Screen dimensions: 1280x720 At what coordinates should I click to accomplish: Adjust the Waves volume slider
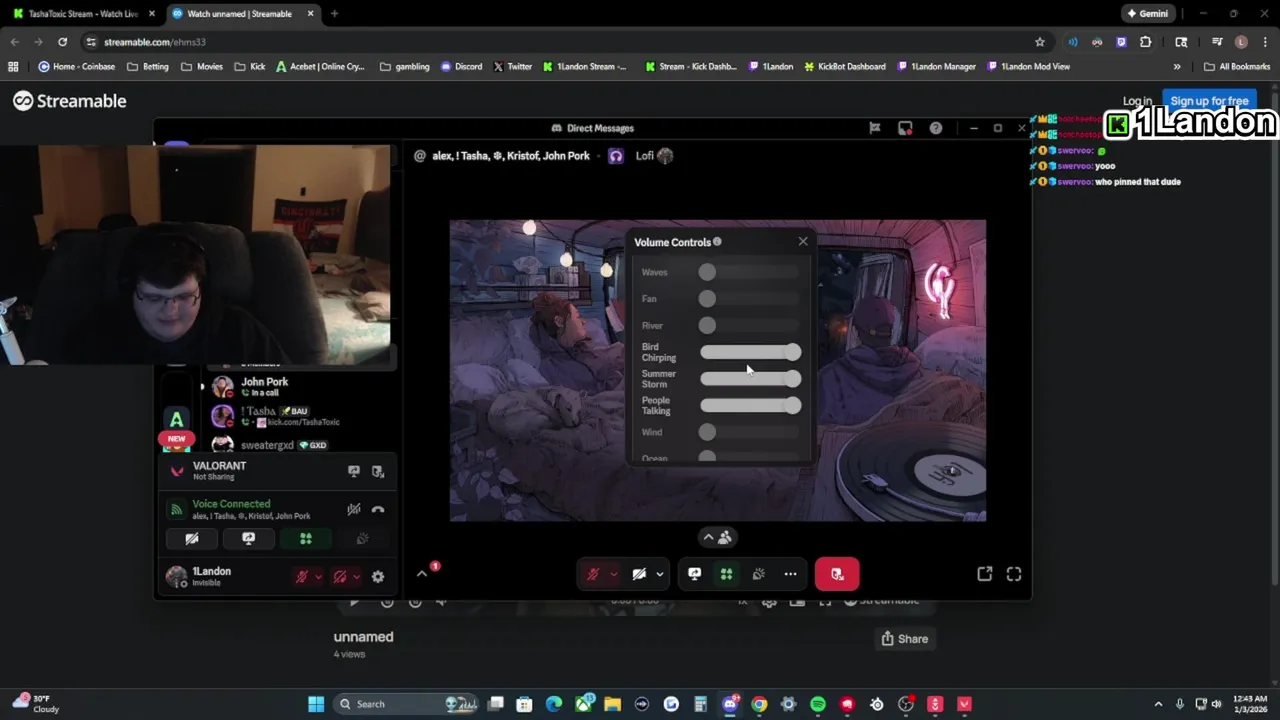coord(751,272)
